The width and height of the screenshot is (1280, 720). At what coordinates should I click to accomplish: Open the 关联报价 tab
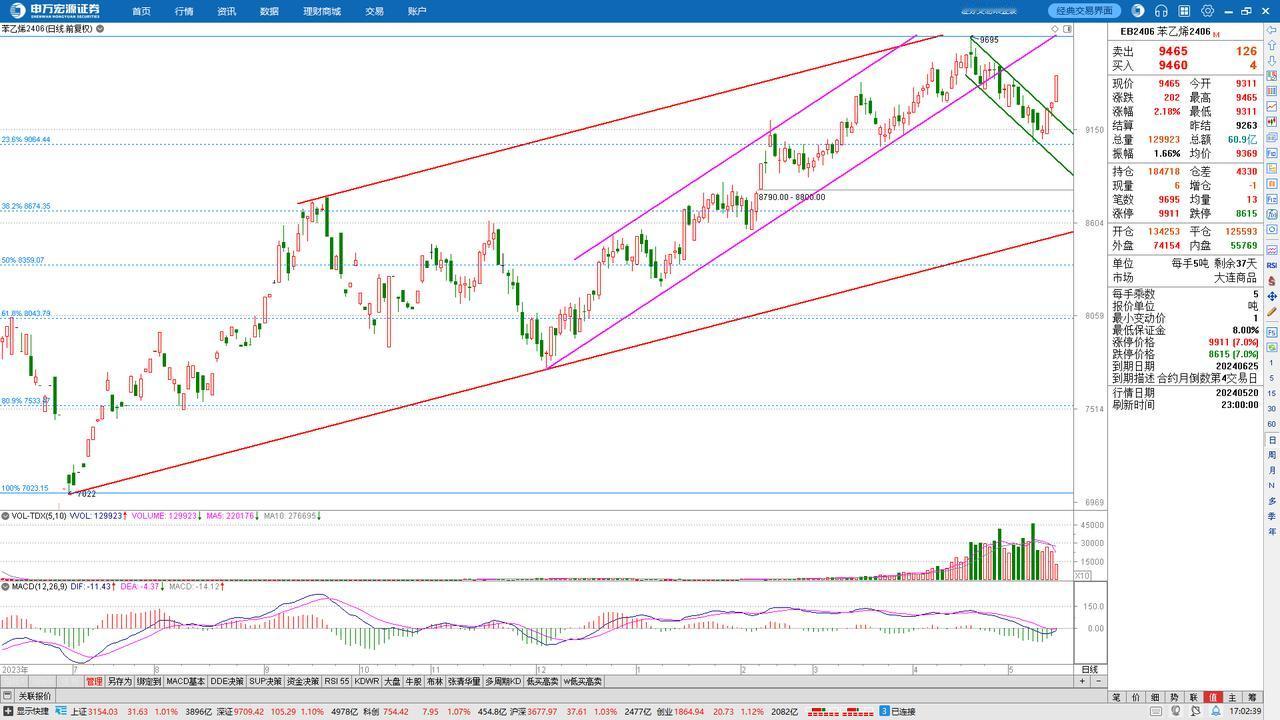click(35, 696)
